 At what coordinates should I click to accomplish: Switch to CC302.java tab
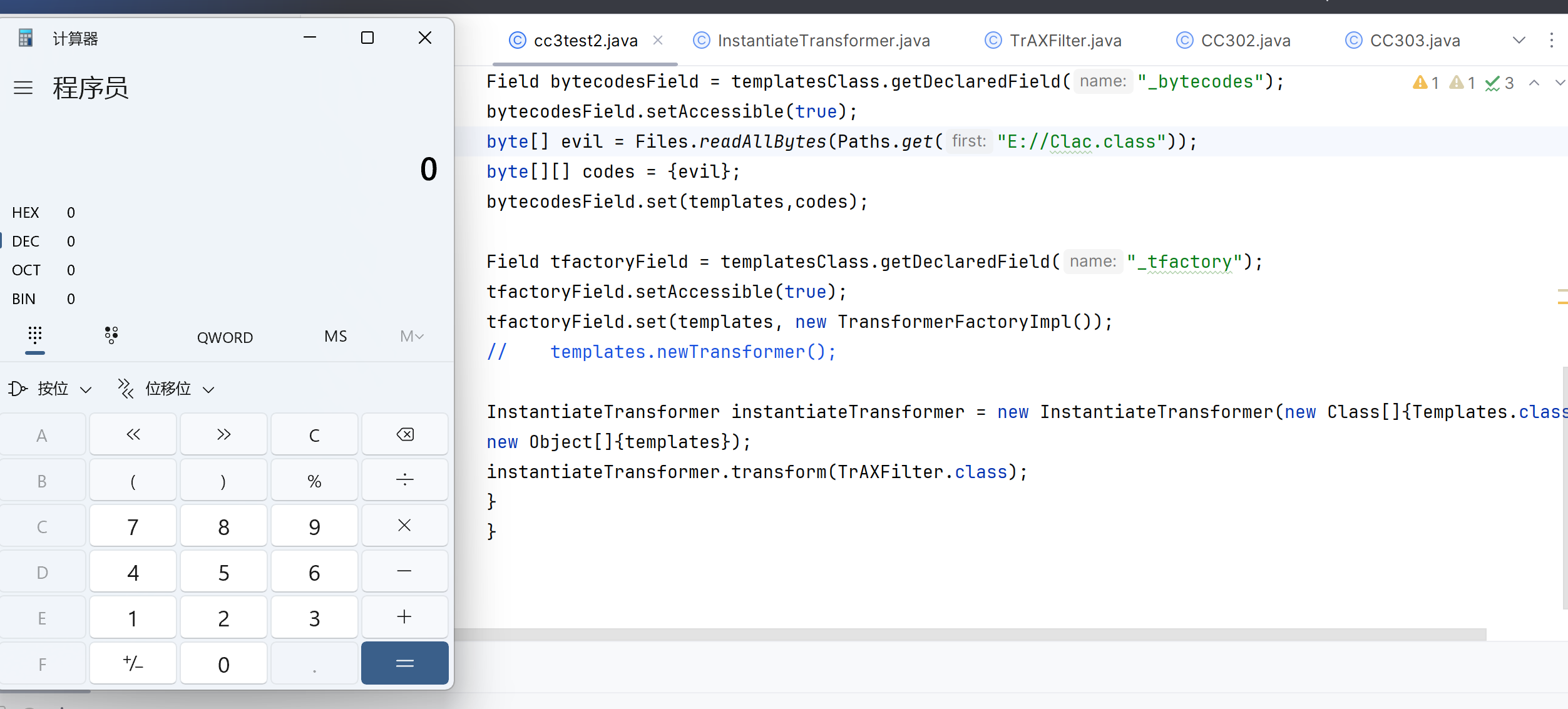[1234, 40]
